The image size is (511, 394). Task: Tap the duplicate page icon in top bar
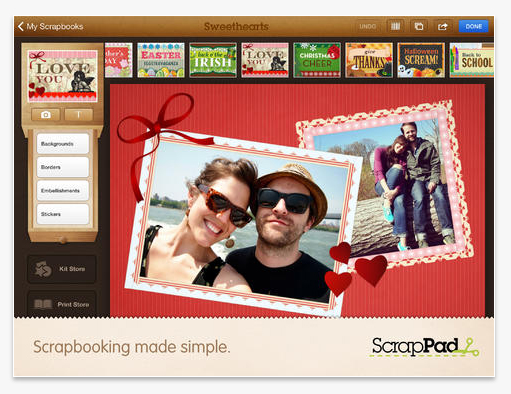(x=419, y=26)
